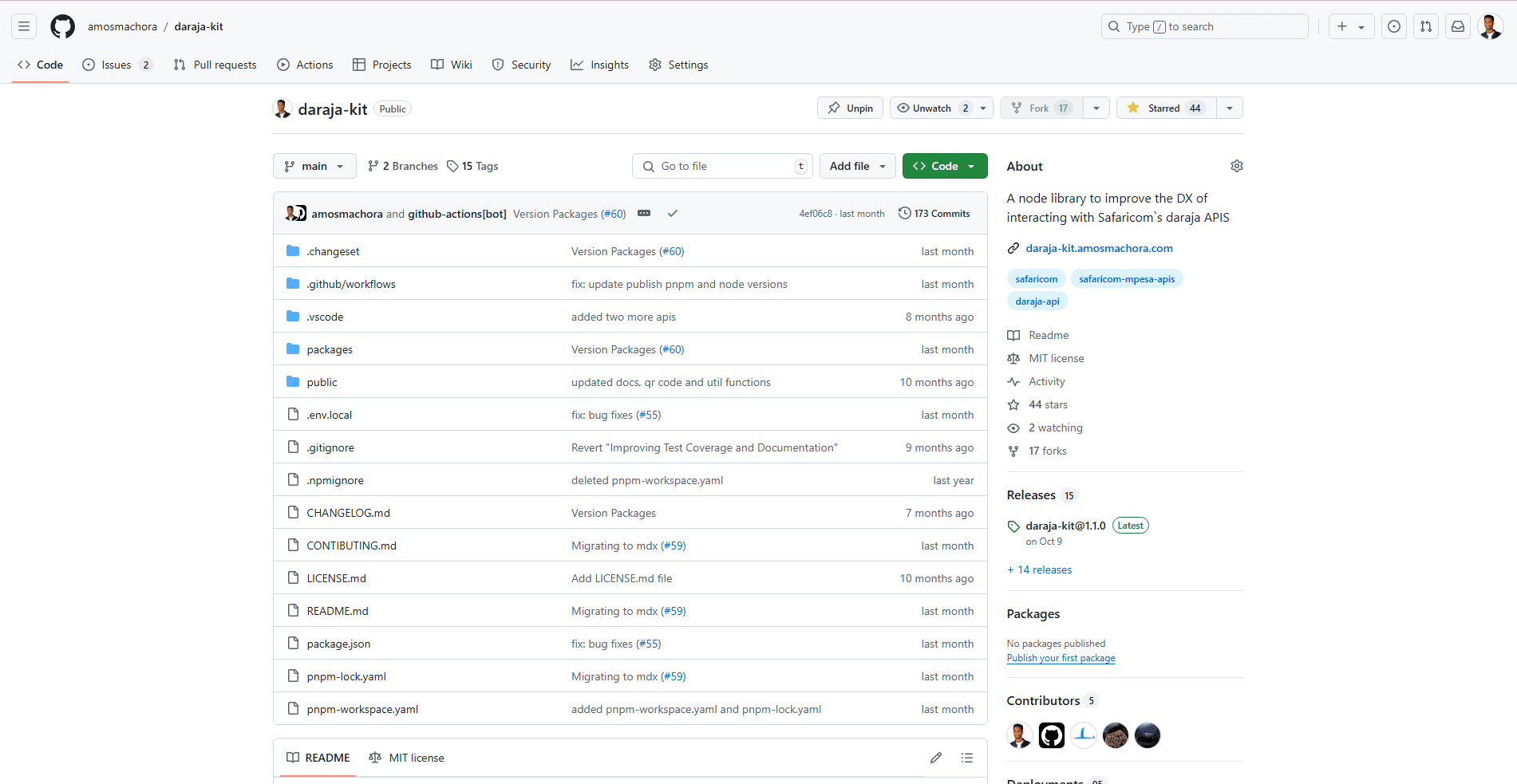The height and width of the screenshot is (784, 1517).
Task: Switch to MIT license tab in README panel
Action: tap(406, 758)
